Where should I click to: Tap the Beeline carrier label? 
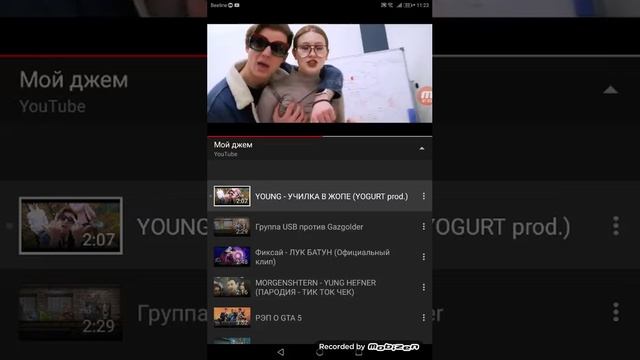pos(218,5)
